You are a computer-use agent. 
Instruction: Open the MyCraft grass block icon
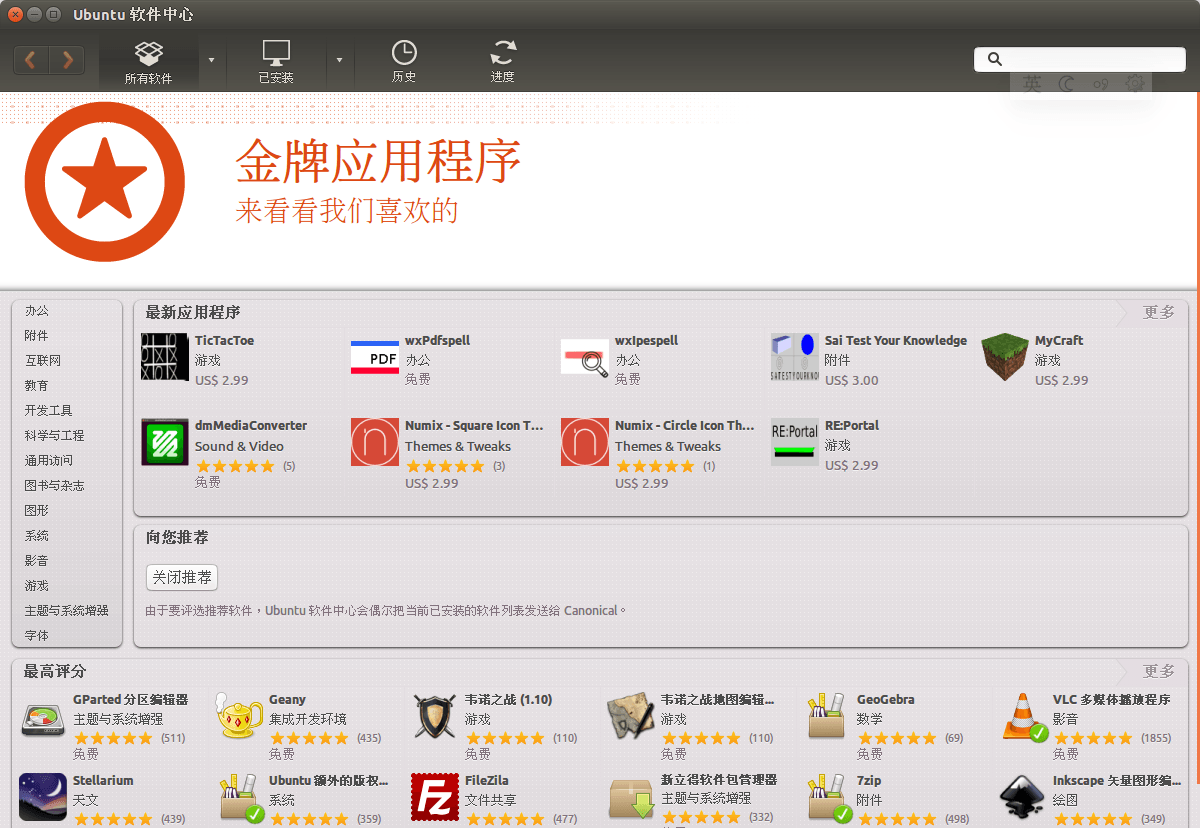tap(1005, 358)
